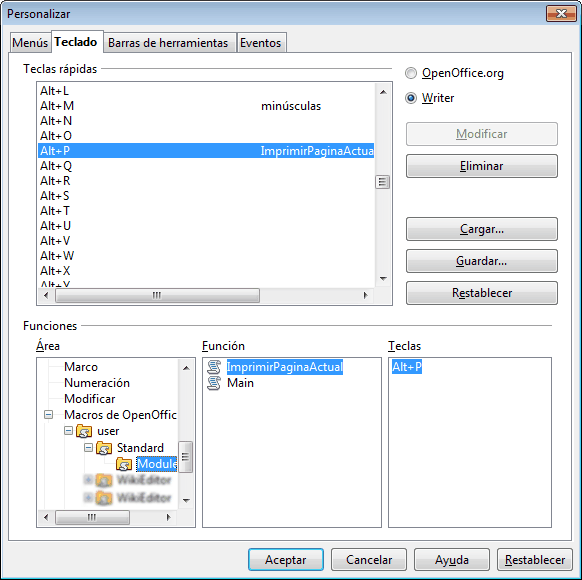Viewport: 582px width, 580px height.
Task: Click the Cancelar button
Action: click(369, 560)
